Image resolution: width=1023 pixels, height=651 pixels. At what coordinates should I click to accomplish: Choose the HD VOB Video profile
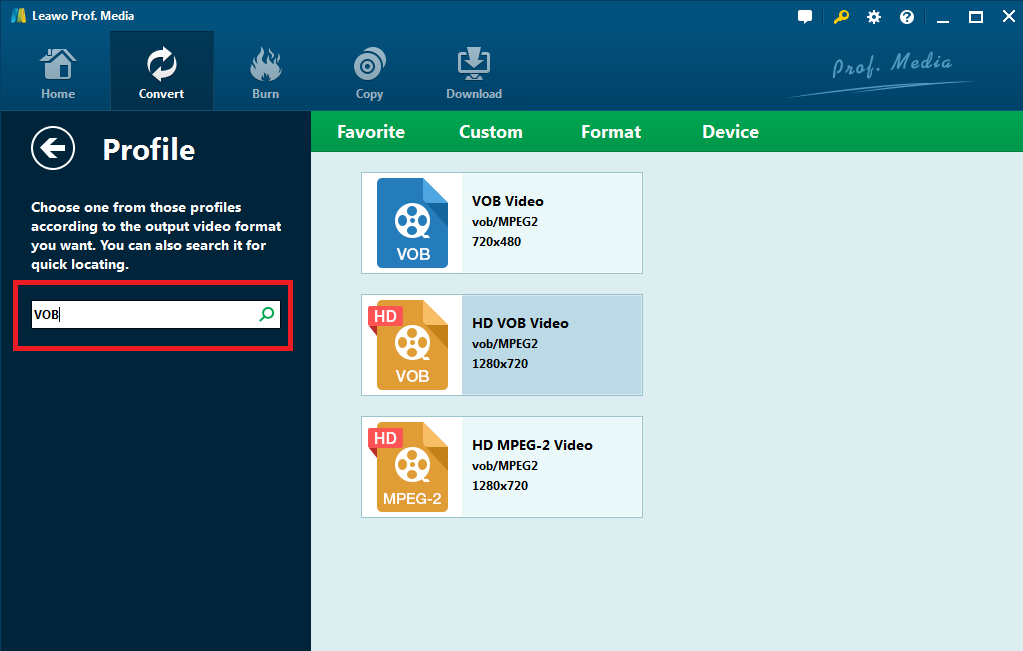point(550,344)
